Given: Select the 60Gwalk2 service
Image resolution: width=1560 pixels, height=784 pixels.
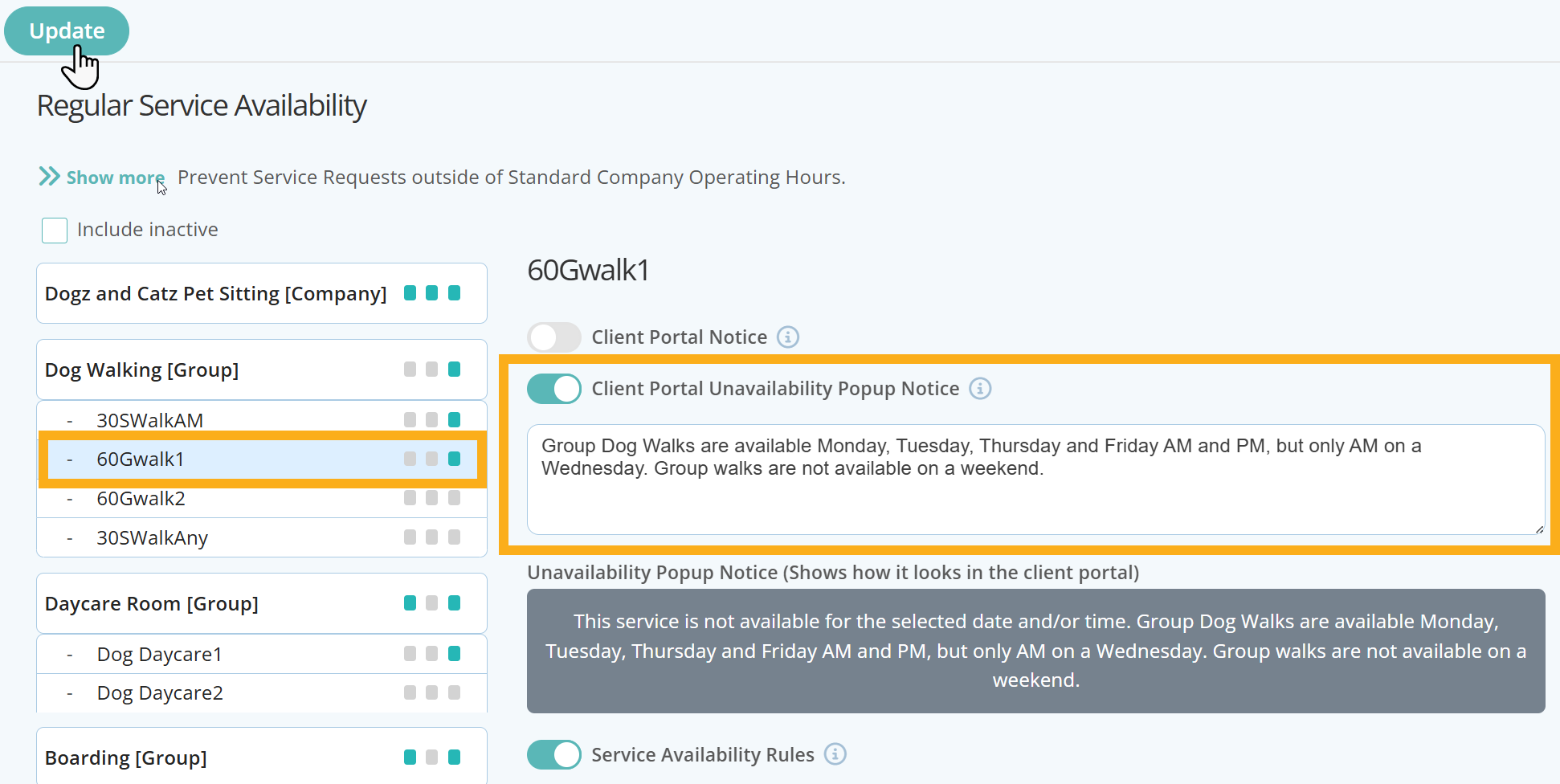Looking at the screenshot, I should pos(141,498).
